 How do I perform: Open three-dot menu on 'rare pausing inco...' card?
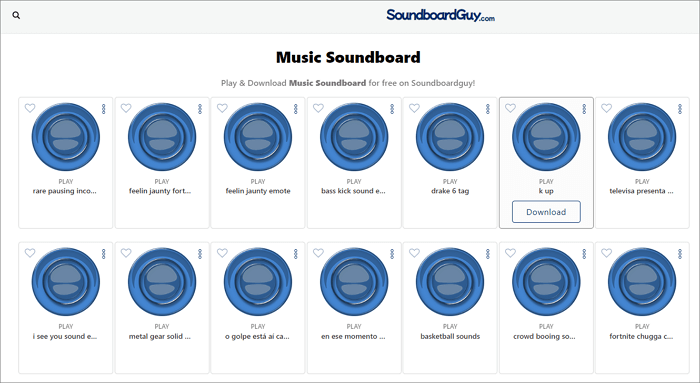coord(104,109)
